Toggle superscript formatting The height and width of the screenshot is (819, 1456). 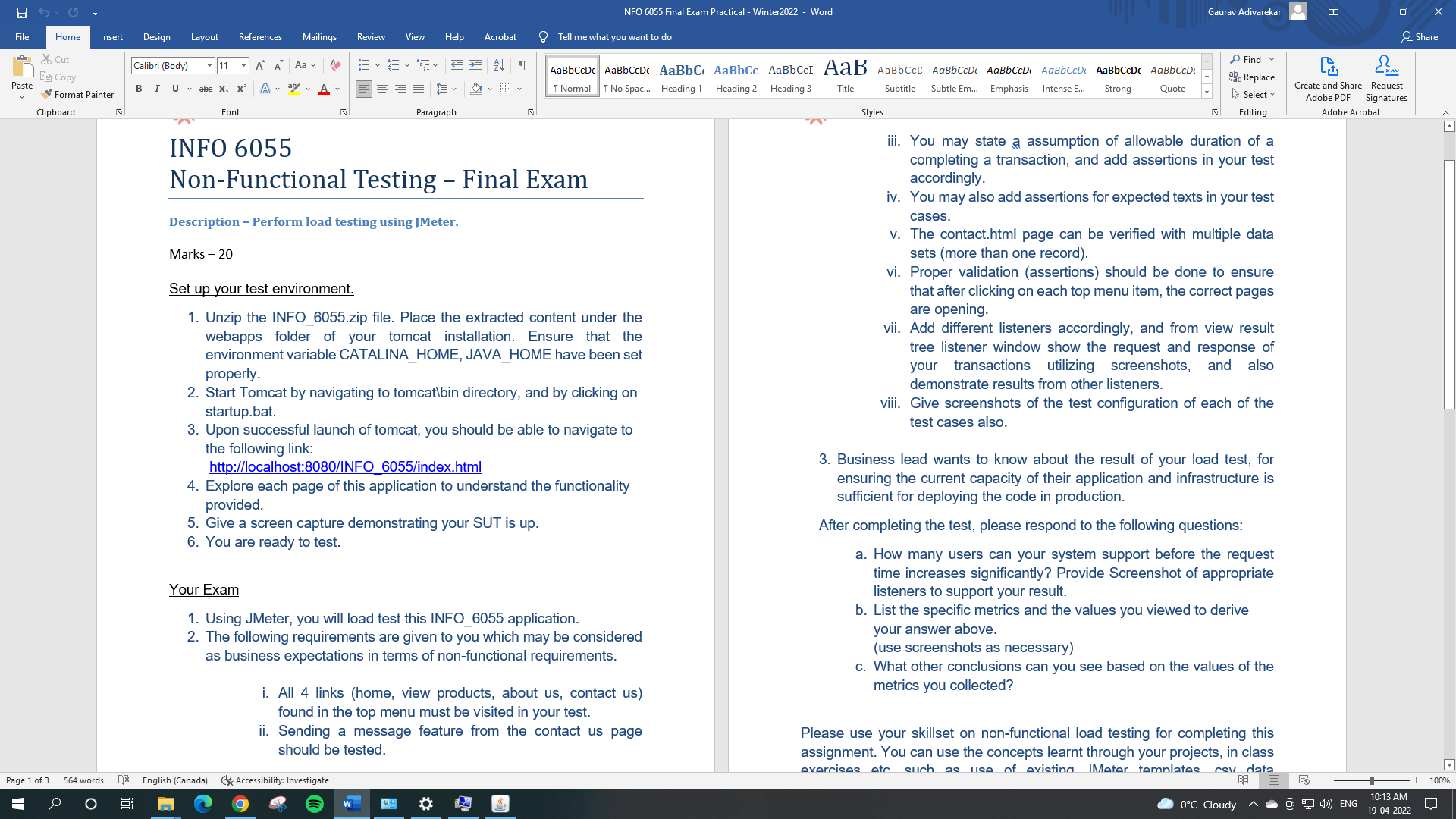(241, 89)
